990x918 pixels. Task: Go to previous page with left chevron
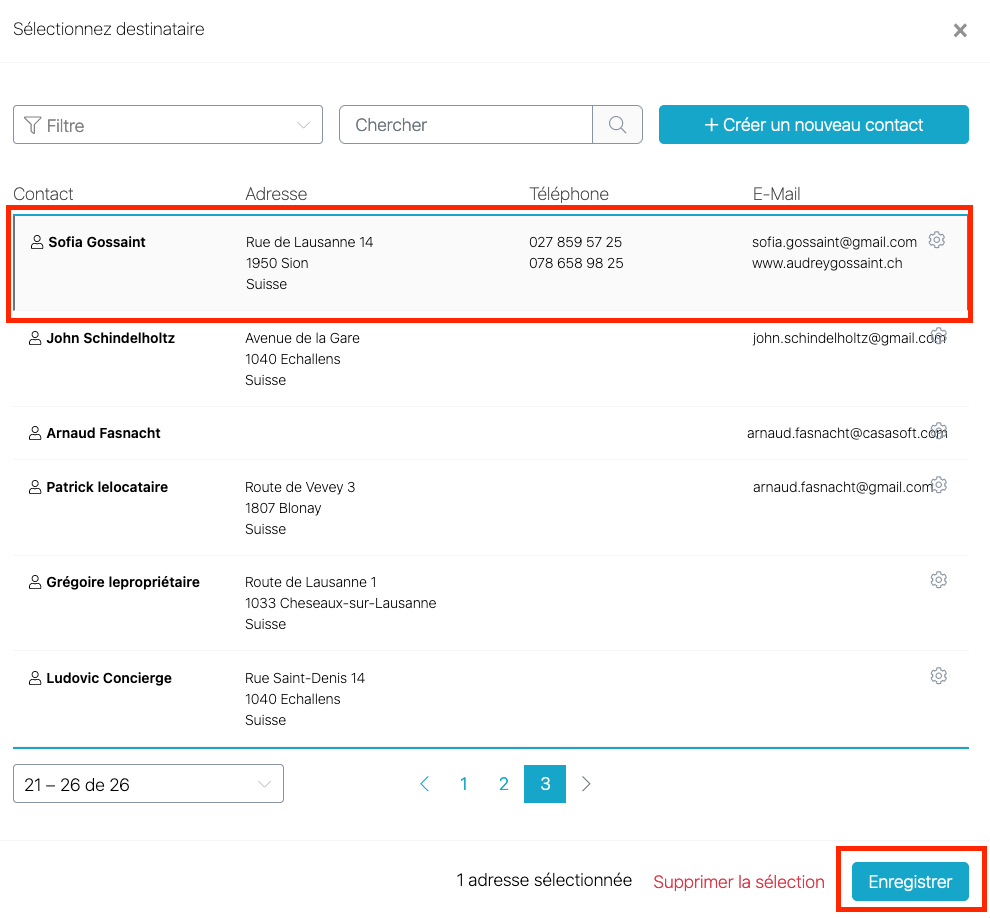(x=424, y=784)
